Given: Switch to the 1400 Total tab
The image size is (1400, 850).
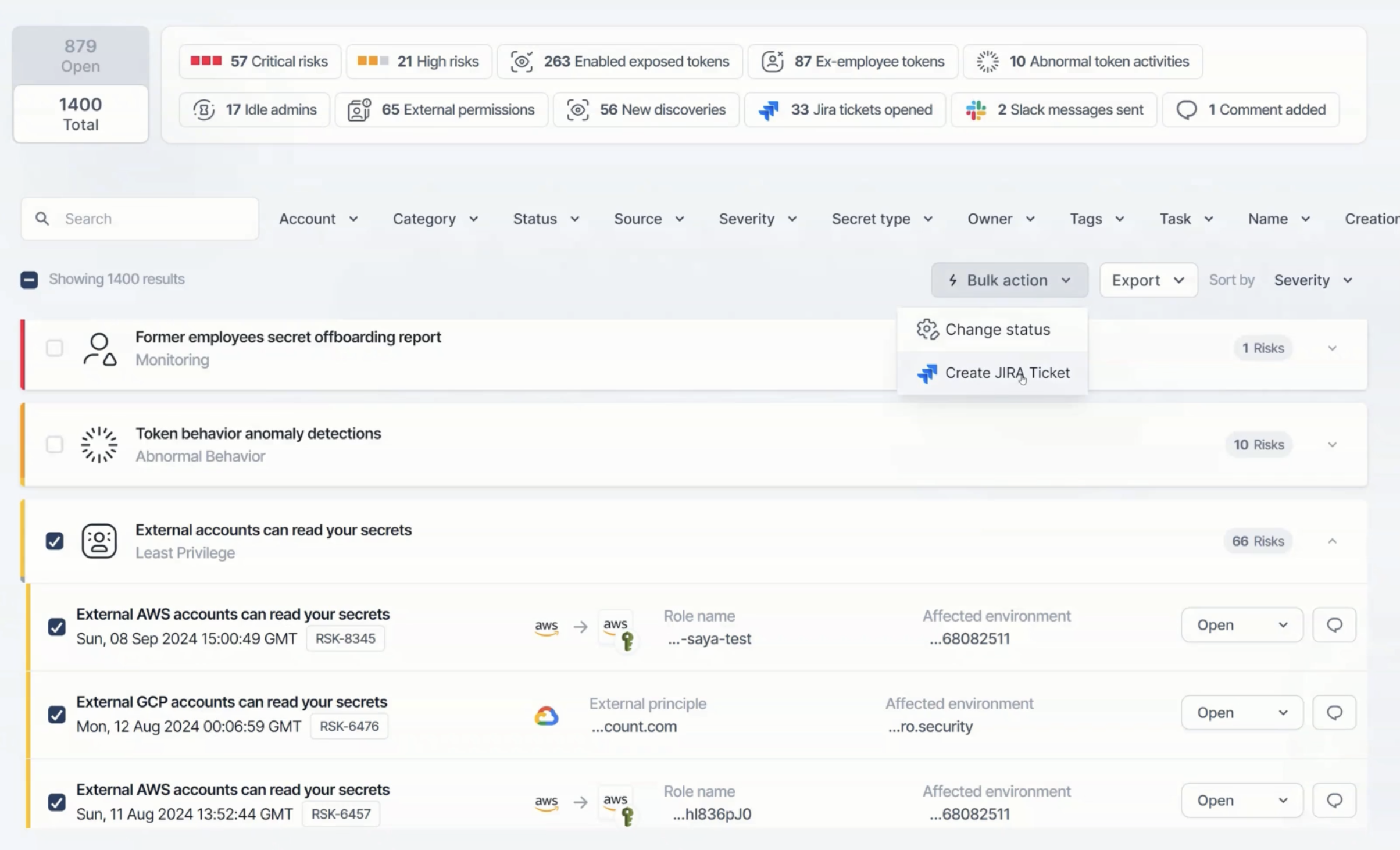Looking at the screenshot, I should 81,114.
